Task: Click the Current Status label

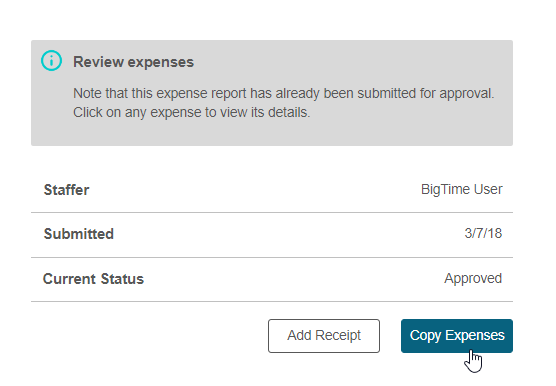Action: click(93, 279)
